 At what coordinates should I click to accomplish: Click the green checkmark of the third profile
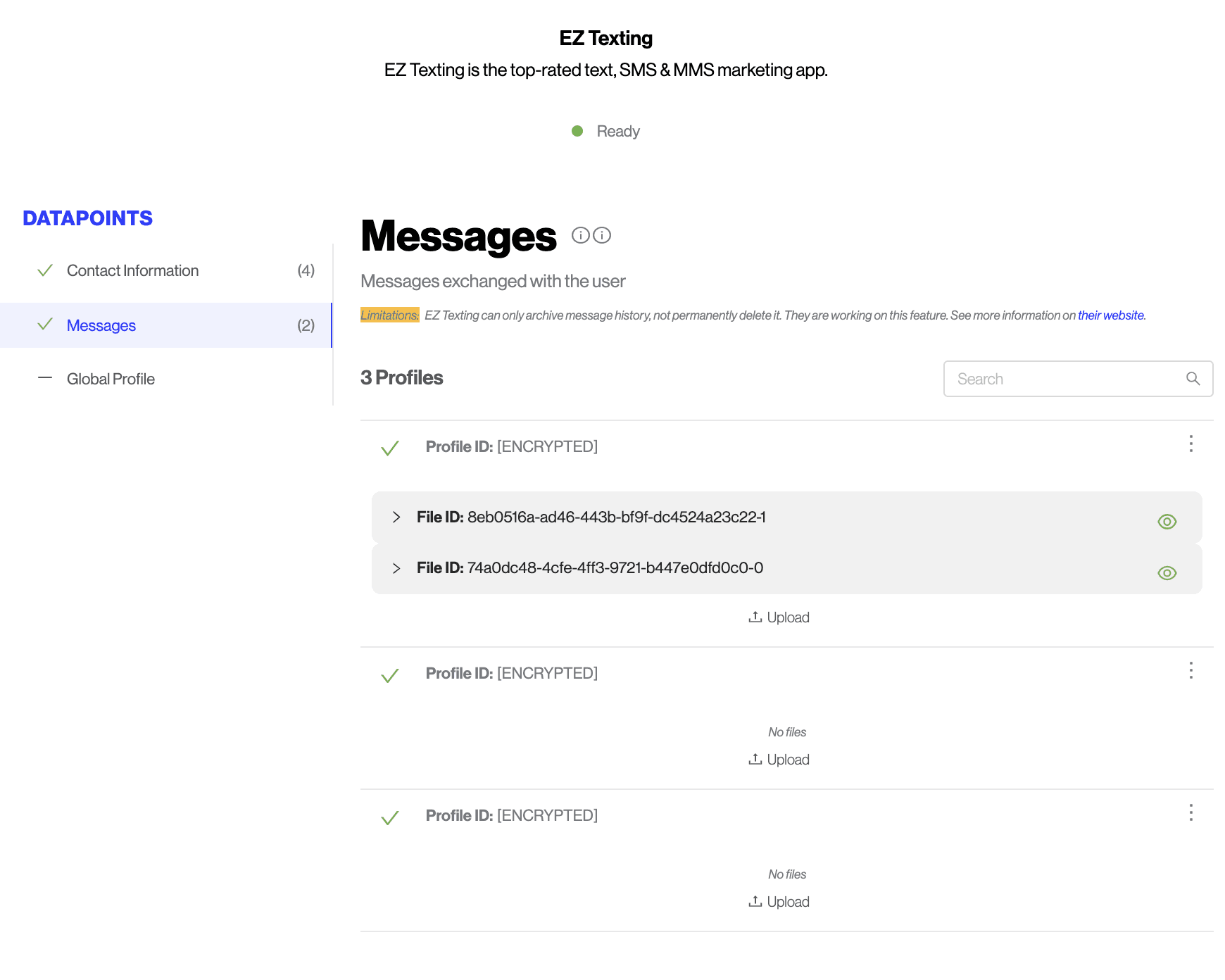(390, 817)
